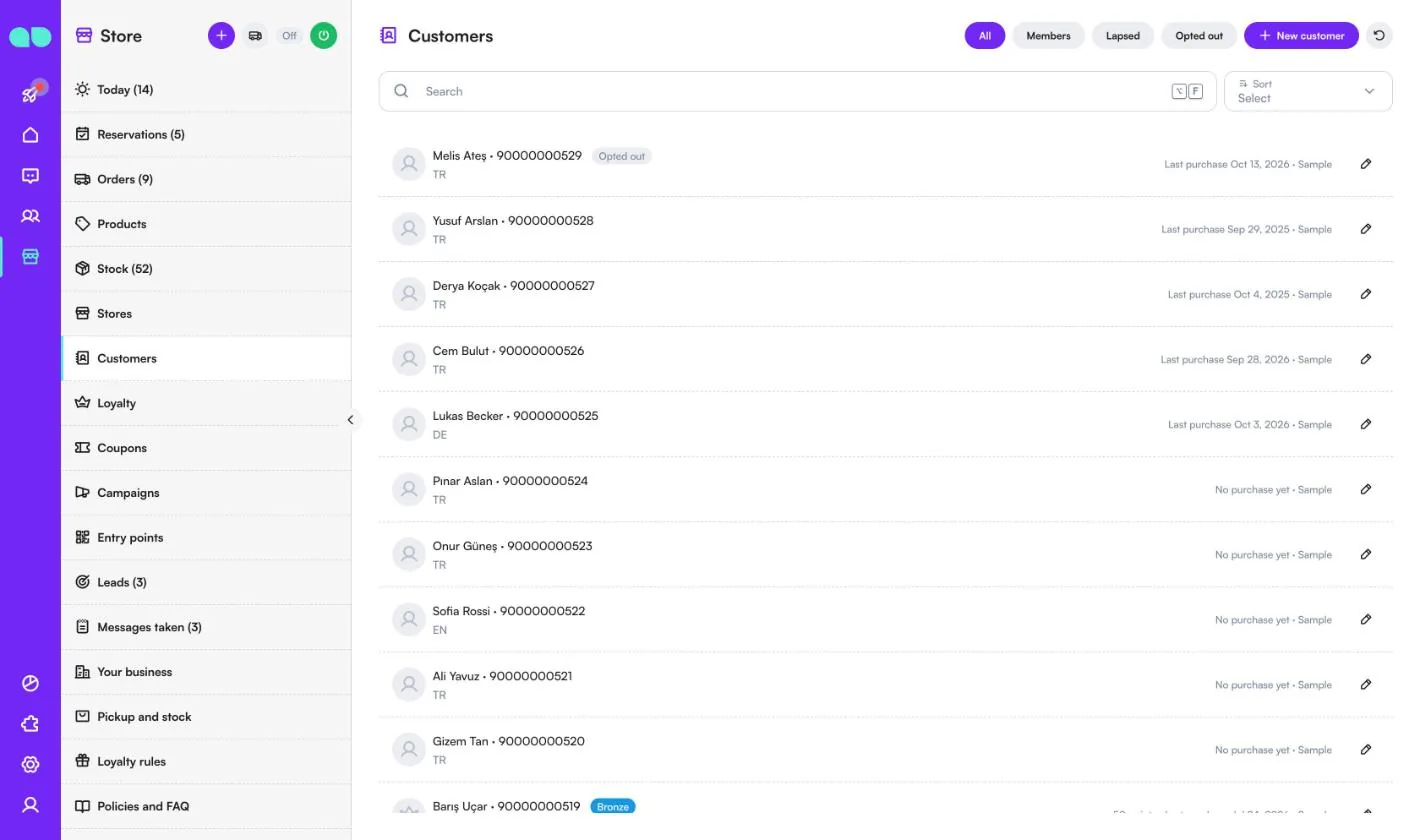Open the user profile icon in left rail
Image resolution: width=1420 pixels, height=840 pixels.
pyautogui.click(x=30, y=805)
